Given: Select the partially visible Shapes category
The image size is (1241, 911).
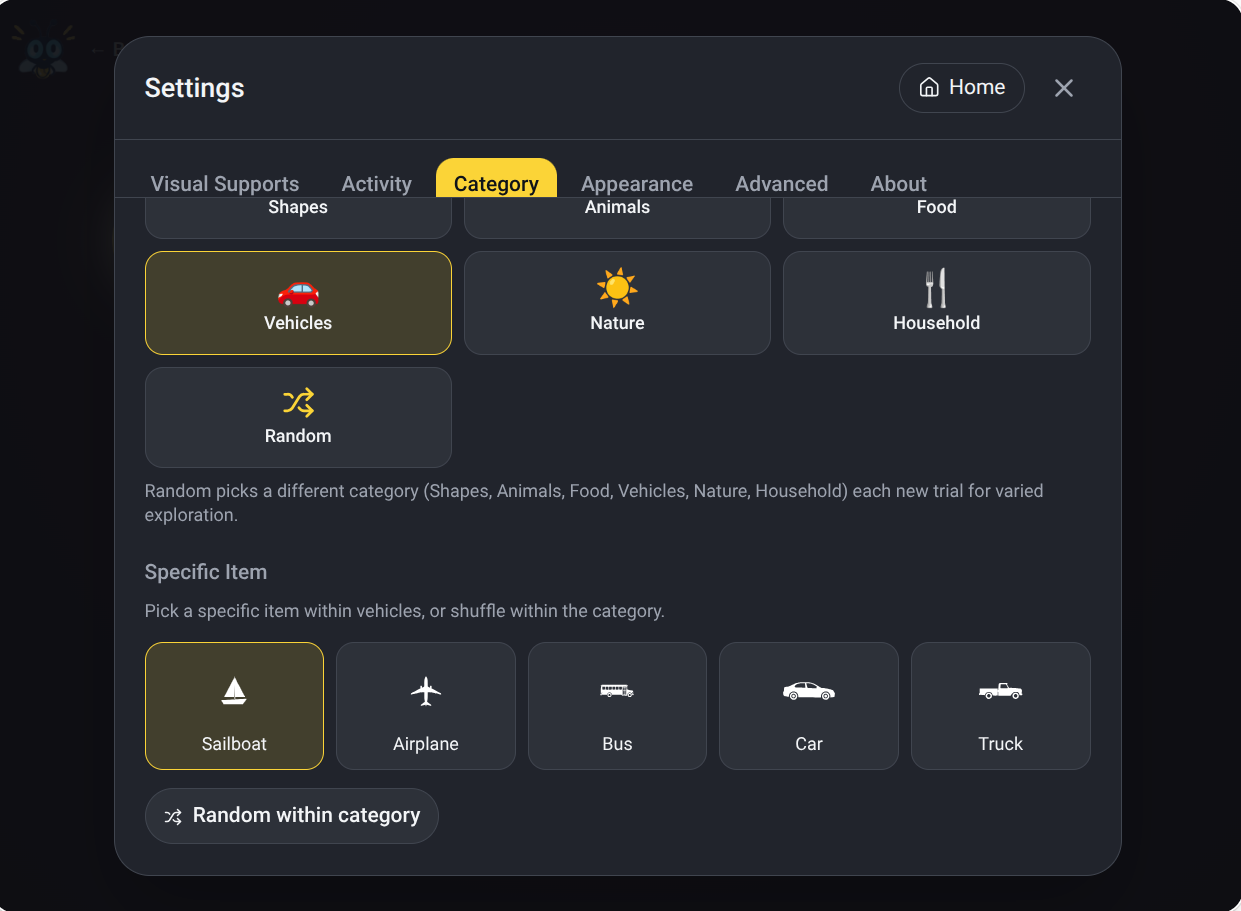Looking at the screenshot, I should tap(298, 217).
